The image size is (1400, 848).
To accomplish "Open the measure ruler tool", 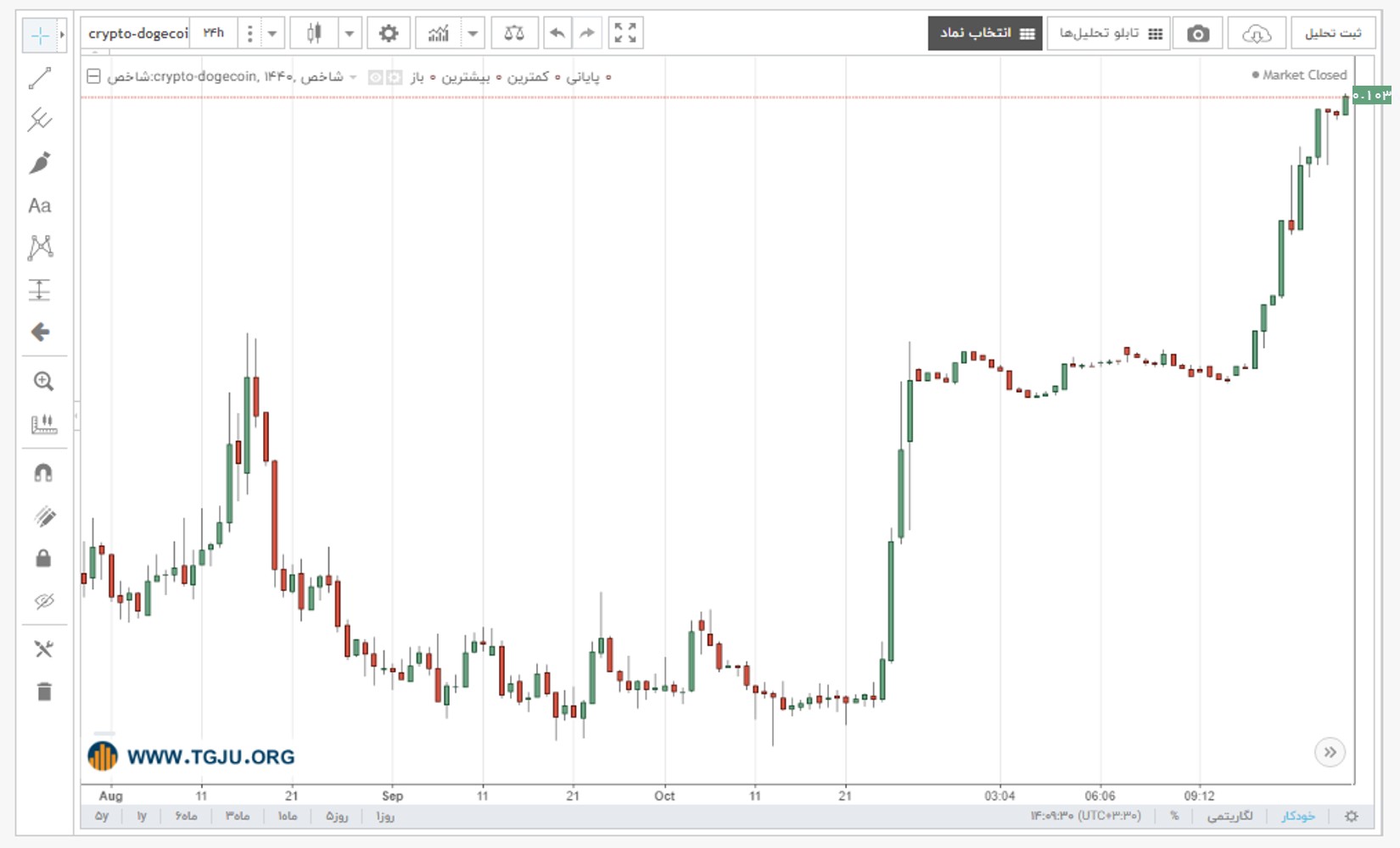I will pos(43,424).
